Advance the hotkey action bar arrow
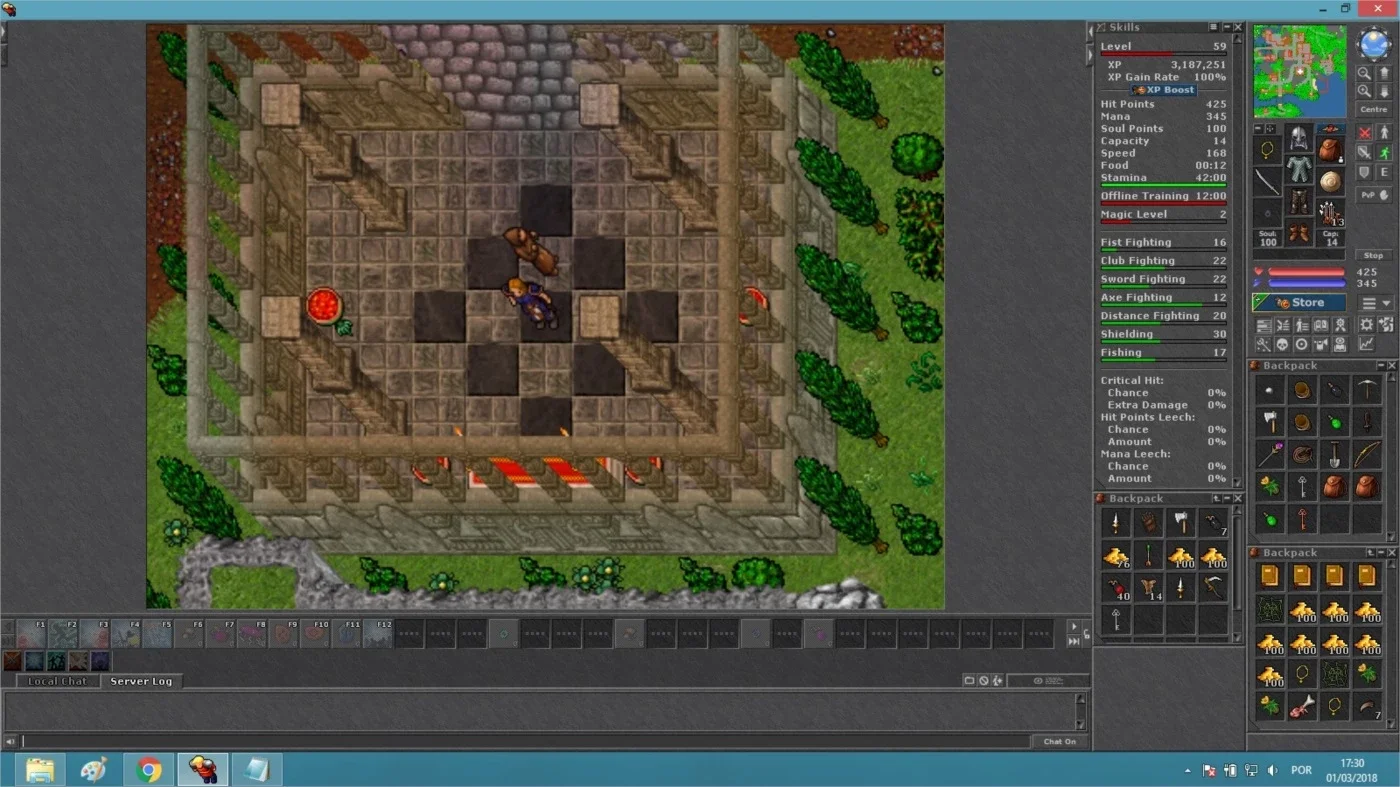Viewport: 1400px width, 787px height. [x=1074, y=627]
